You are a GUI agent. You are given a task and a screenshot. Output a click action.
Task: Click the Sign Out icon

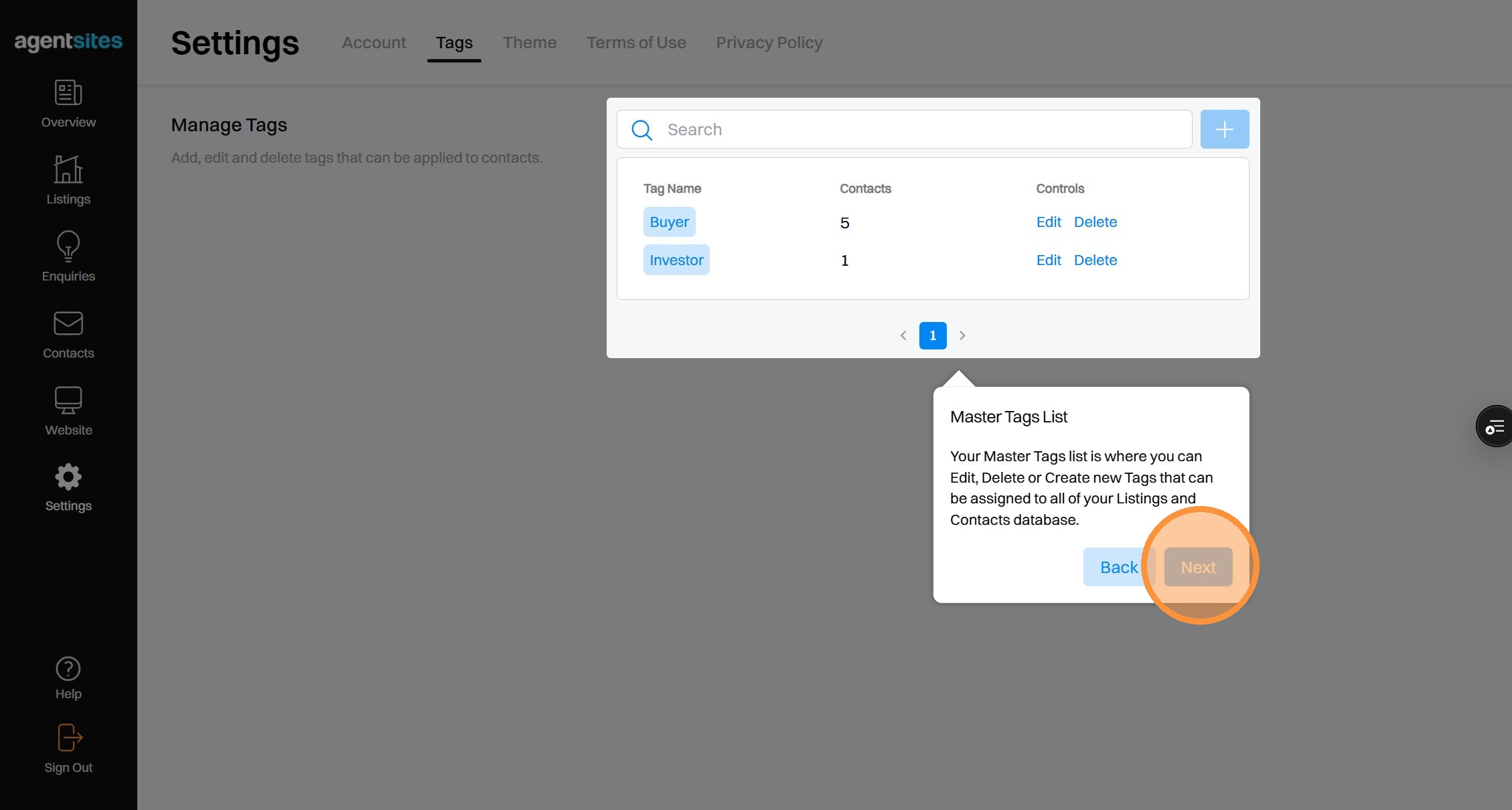coord(68,738)
